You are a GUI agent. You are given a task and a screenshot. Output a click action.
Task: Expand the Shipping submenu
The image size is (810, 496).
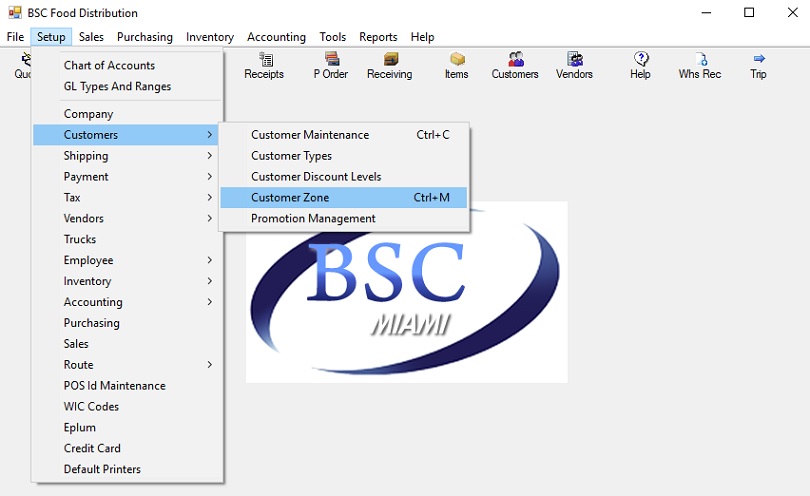pos(128,156)
